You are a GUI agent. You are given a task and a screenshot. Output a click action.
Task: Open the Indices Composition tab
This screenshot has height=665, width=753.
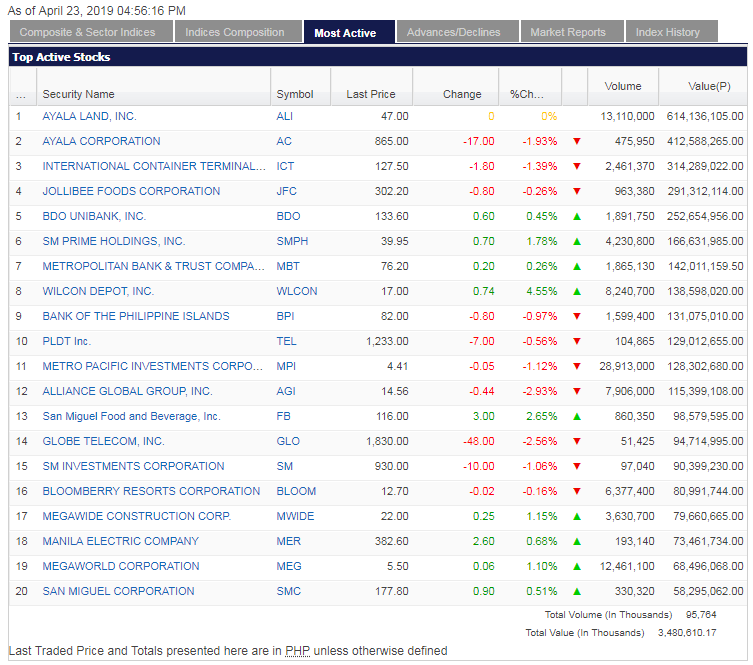[x=235, y=32]
